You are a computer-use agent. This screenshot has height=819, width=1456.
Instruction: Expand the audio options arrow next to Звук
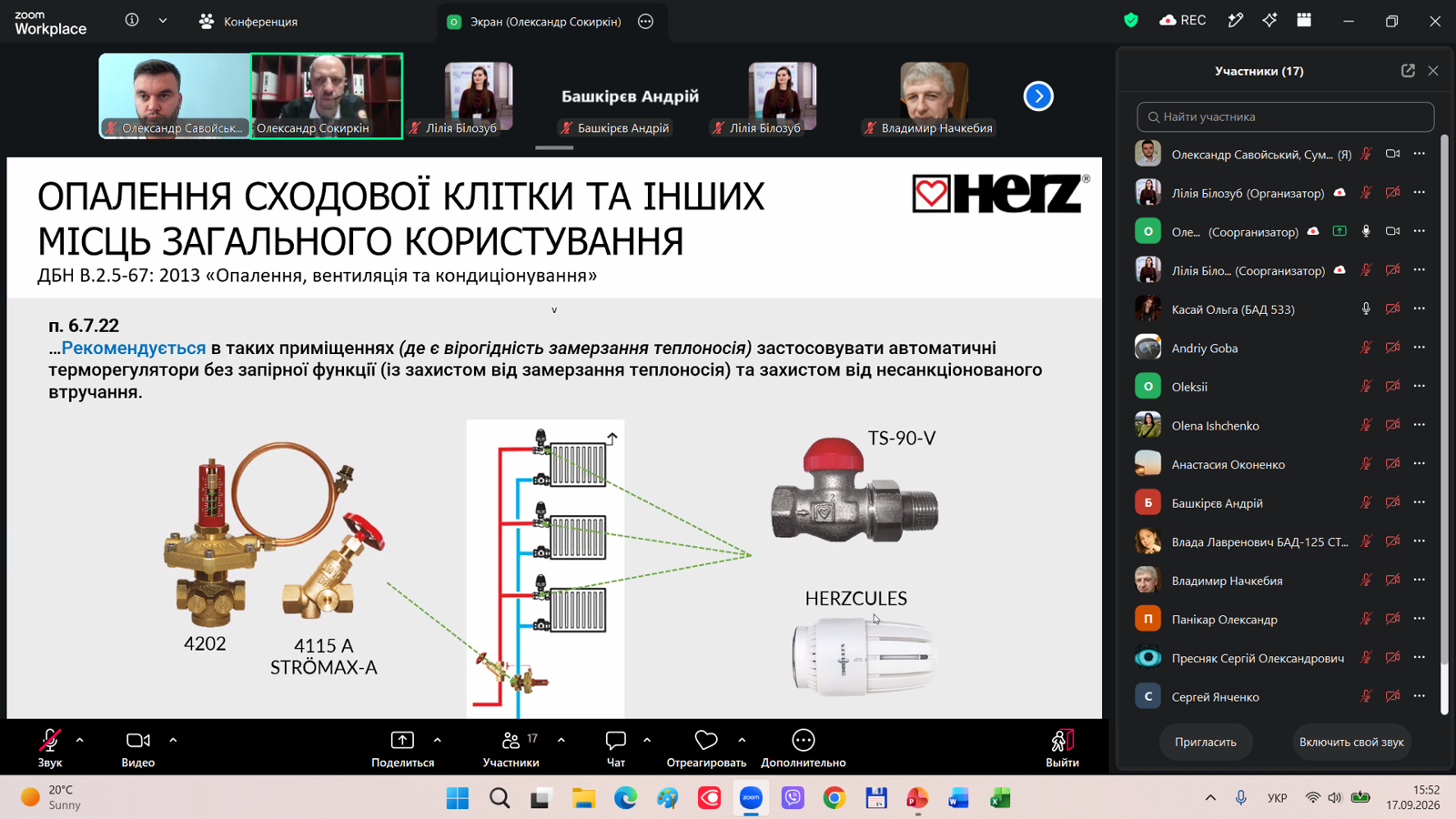[80, 740]
